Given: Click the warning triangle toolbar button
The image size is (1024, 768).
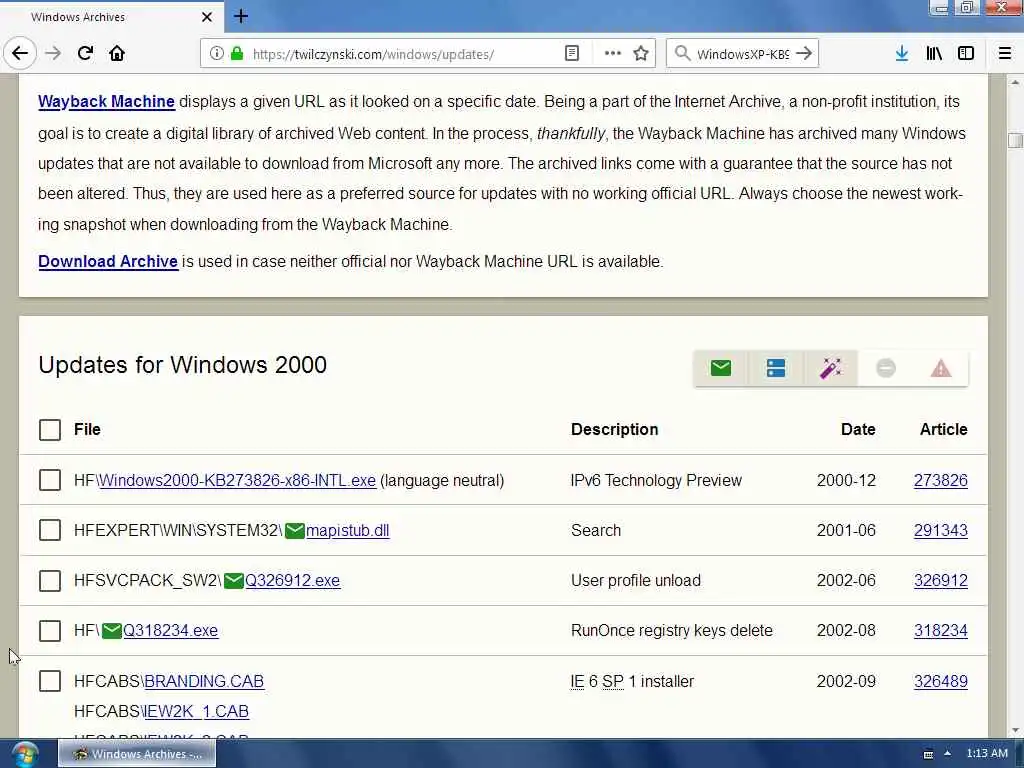Looking at the screenshot, I should (940, 368).
